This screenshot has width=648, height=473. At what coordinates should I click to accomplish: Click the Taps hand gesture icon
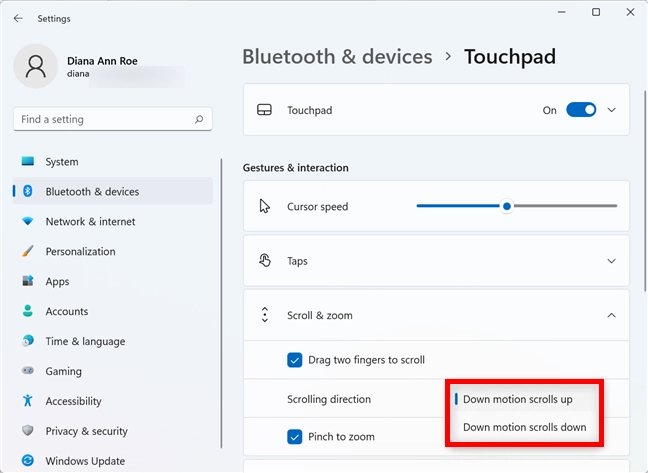264,261
